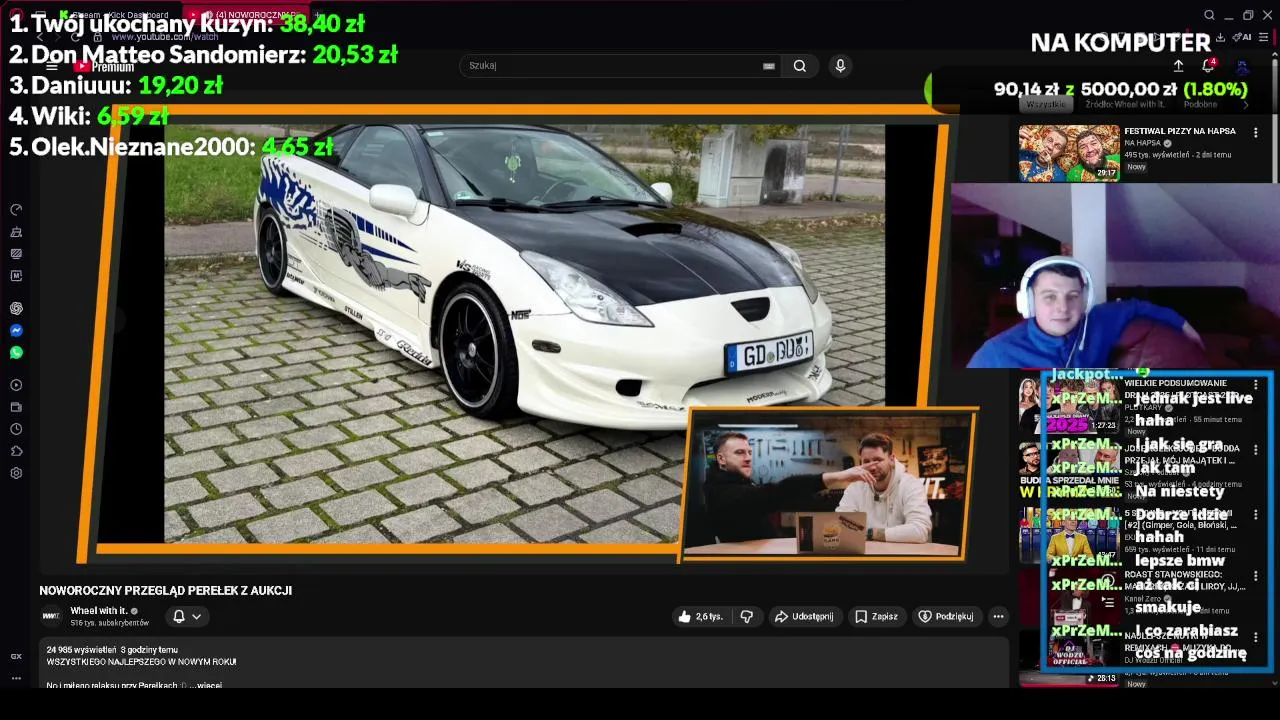1280x720 pixels.
Task: Open the WhatsApp sidebar icon
Action: pyautogui.click(x=16, y=353)
